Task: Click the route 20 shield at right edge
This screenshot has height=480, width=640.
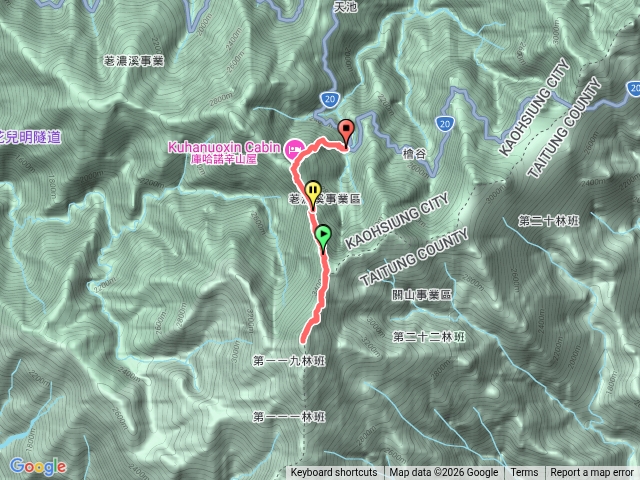Action: (x=633, y=89)
